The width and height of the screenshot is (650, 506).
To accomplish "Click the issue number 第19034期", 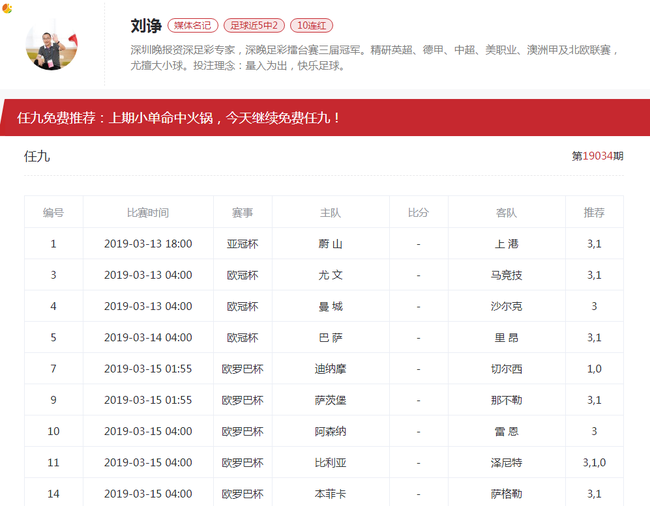I will 597,156.
